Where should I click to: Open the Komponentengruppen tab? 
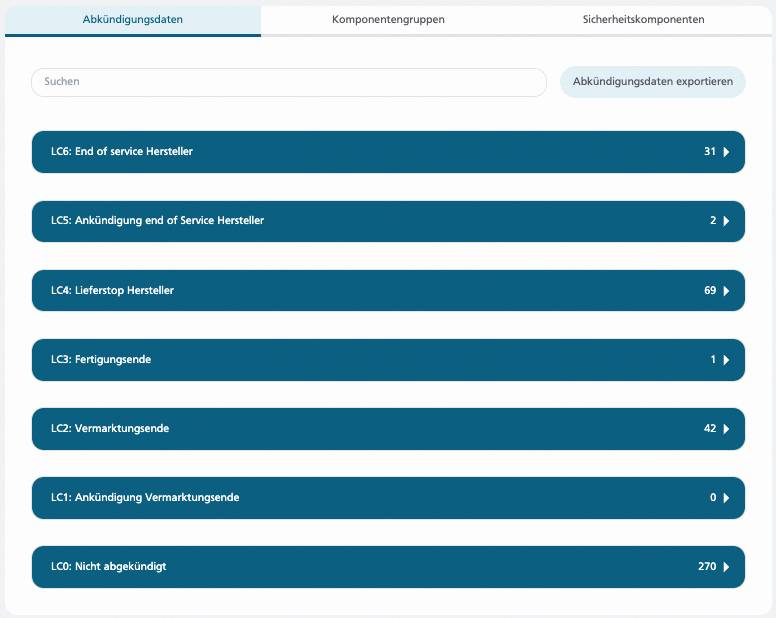(388, 19)
